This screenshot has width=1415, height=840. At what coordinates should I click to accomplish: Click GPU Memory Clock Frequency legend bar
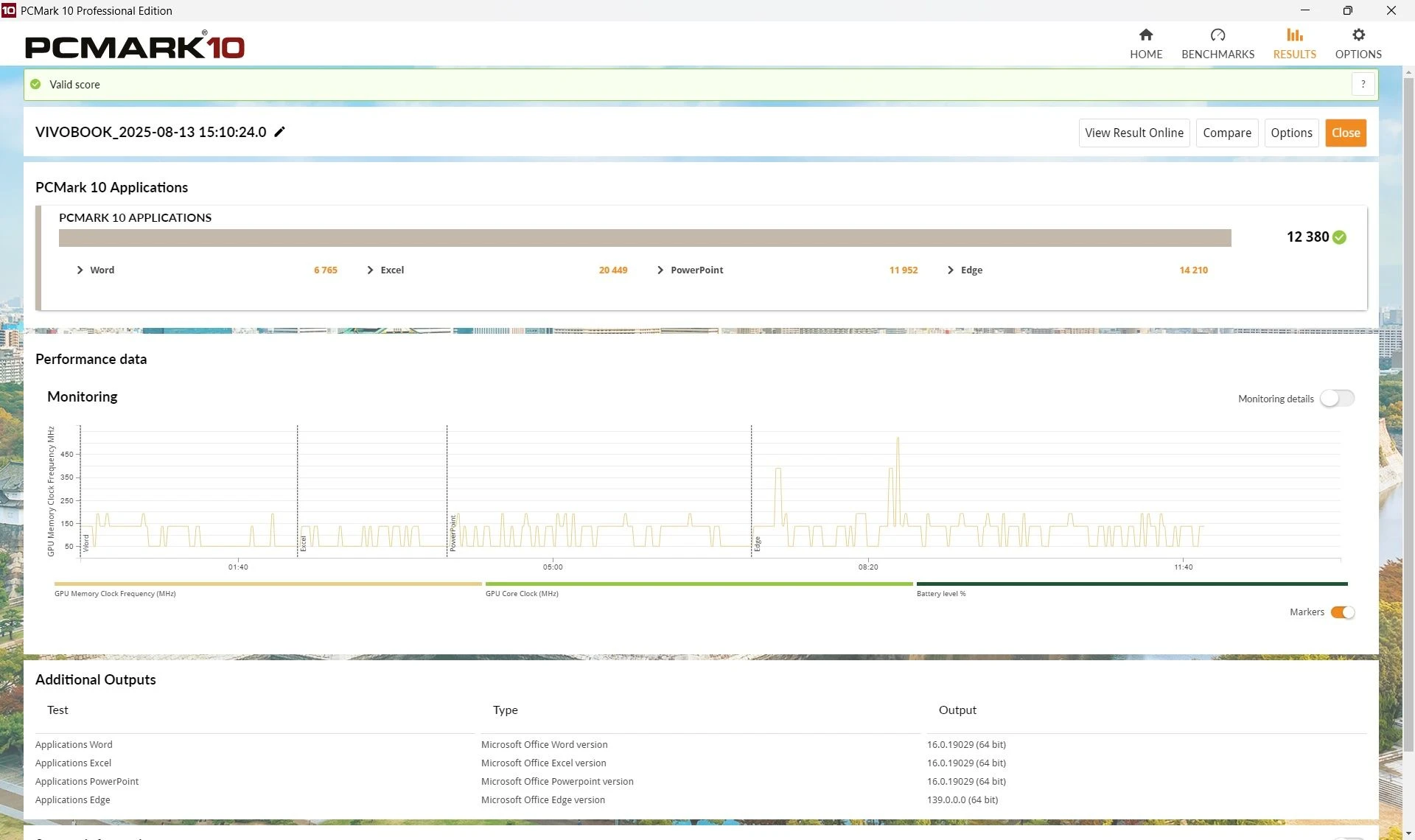tap(268, 584)
